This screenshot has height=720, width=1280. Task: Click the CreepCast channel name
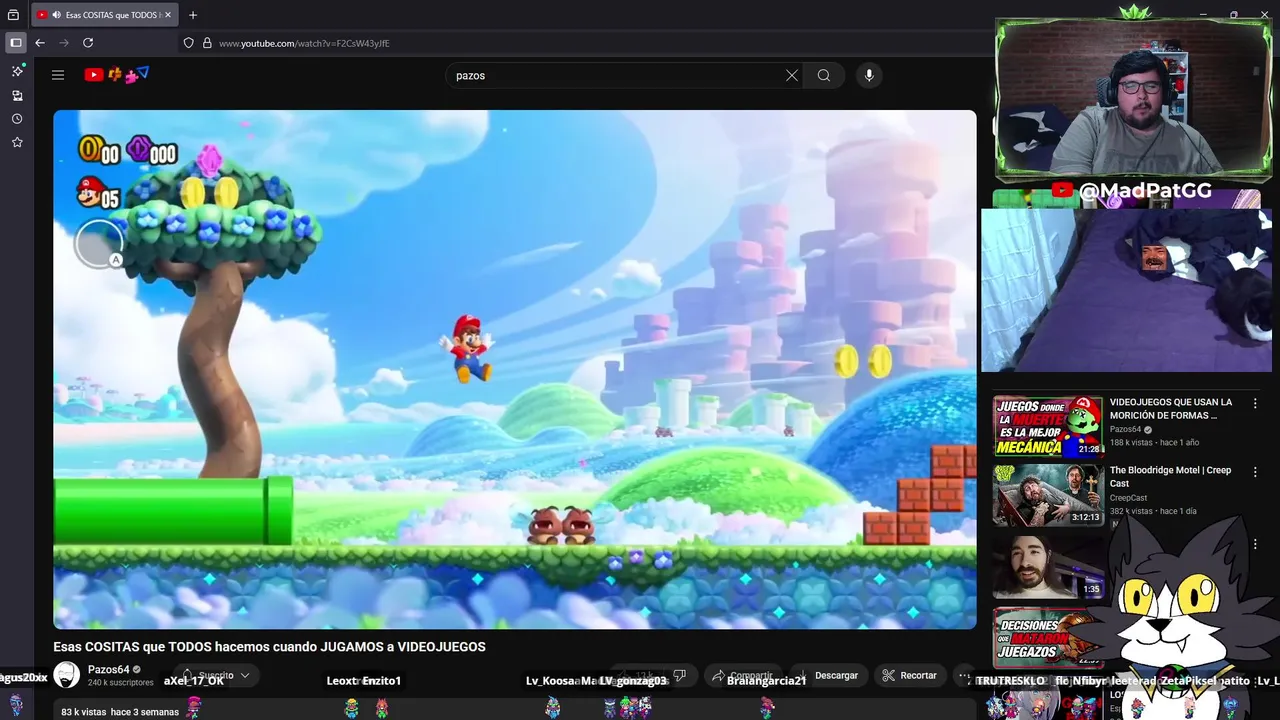tap(1128, 498)
